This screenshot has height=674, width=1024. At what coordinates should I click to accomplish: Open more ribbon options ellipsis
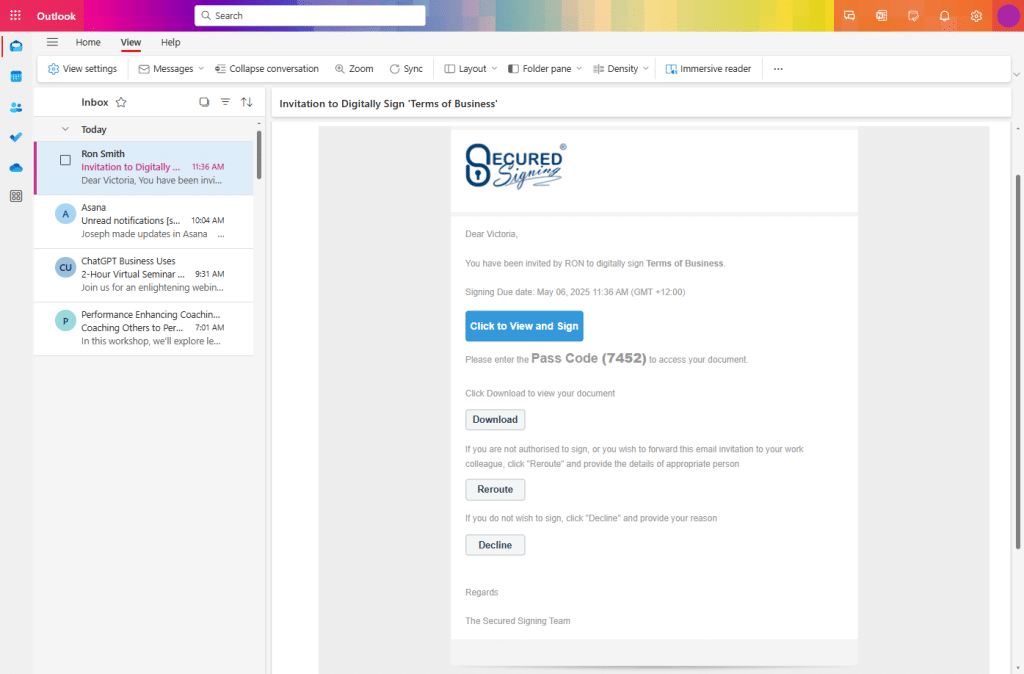778,69
